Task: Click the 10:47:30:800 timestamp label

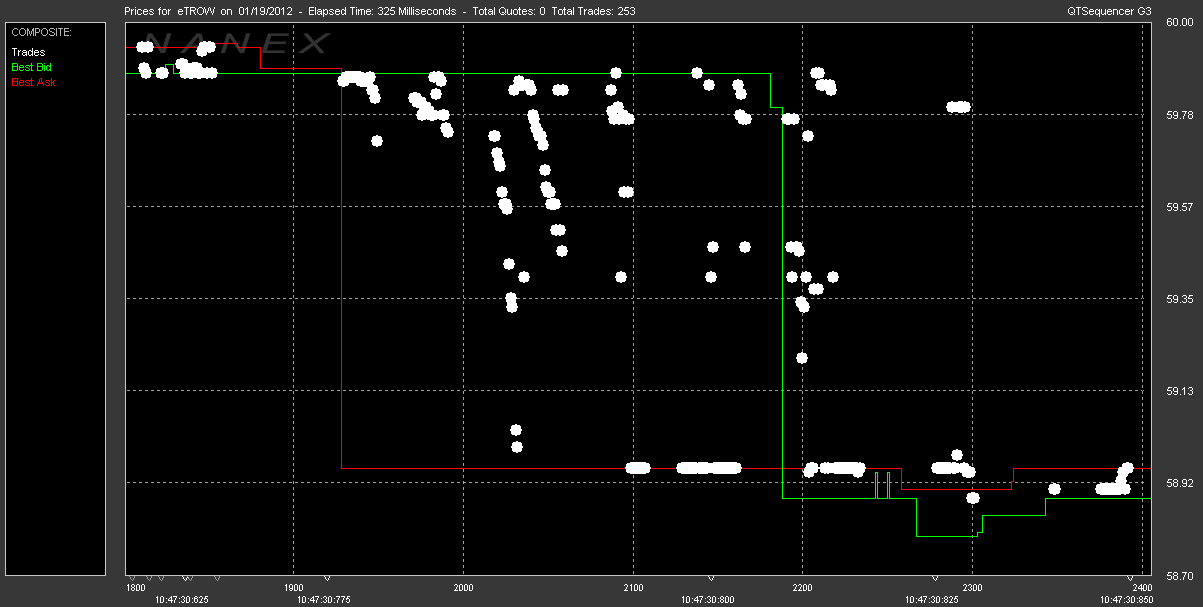Action: tap(711, 600)
